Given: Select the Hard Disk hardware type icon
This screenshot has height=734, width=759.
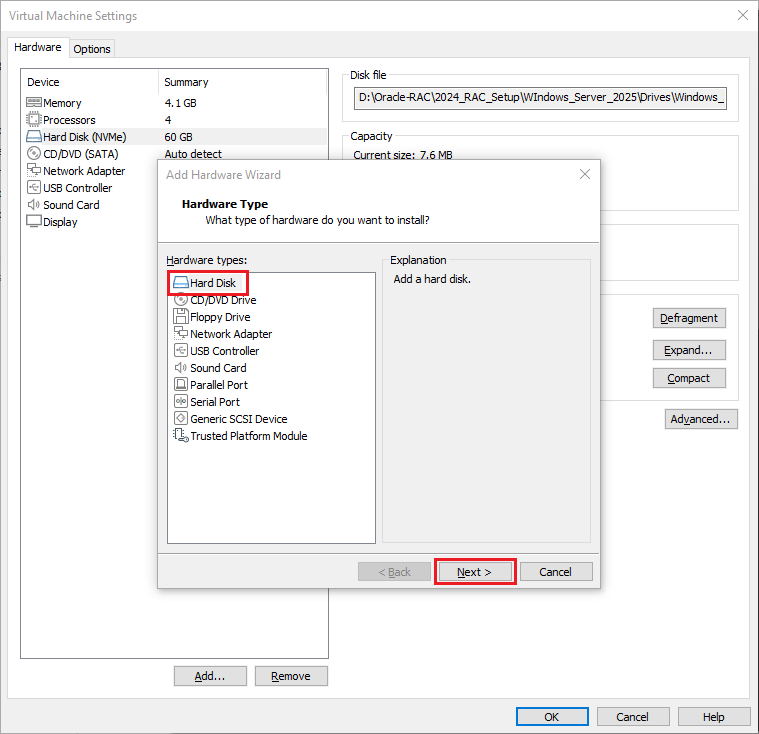Looking at the screenshot, I should point(181,283).
